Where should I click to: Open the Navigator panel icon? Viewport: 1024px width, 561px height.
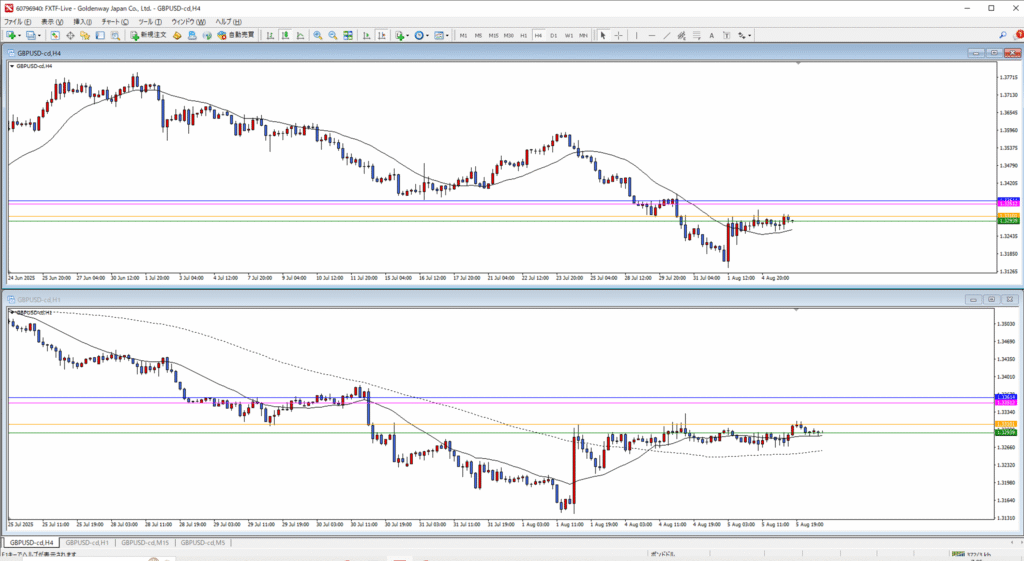click(85, 35)
